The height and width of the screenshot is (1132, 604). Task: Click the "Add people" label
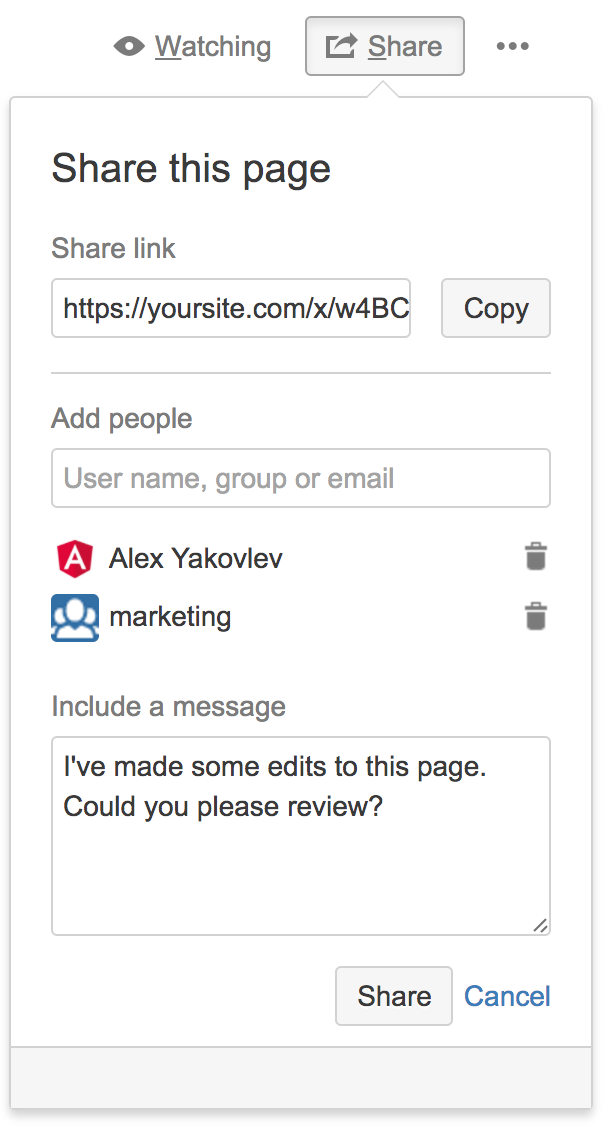[x=122, y=418]
